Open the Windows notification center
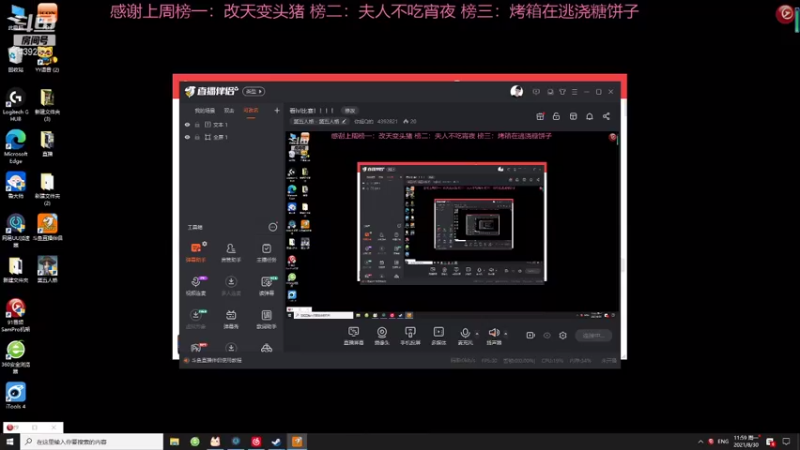800x450 pixels. 786,441
